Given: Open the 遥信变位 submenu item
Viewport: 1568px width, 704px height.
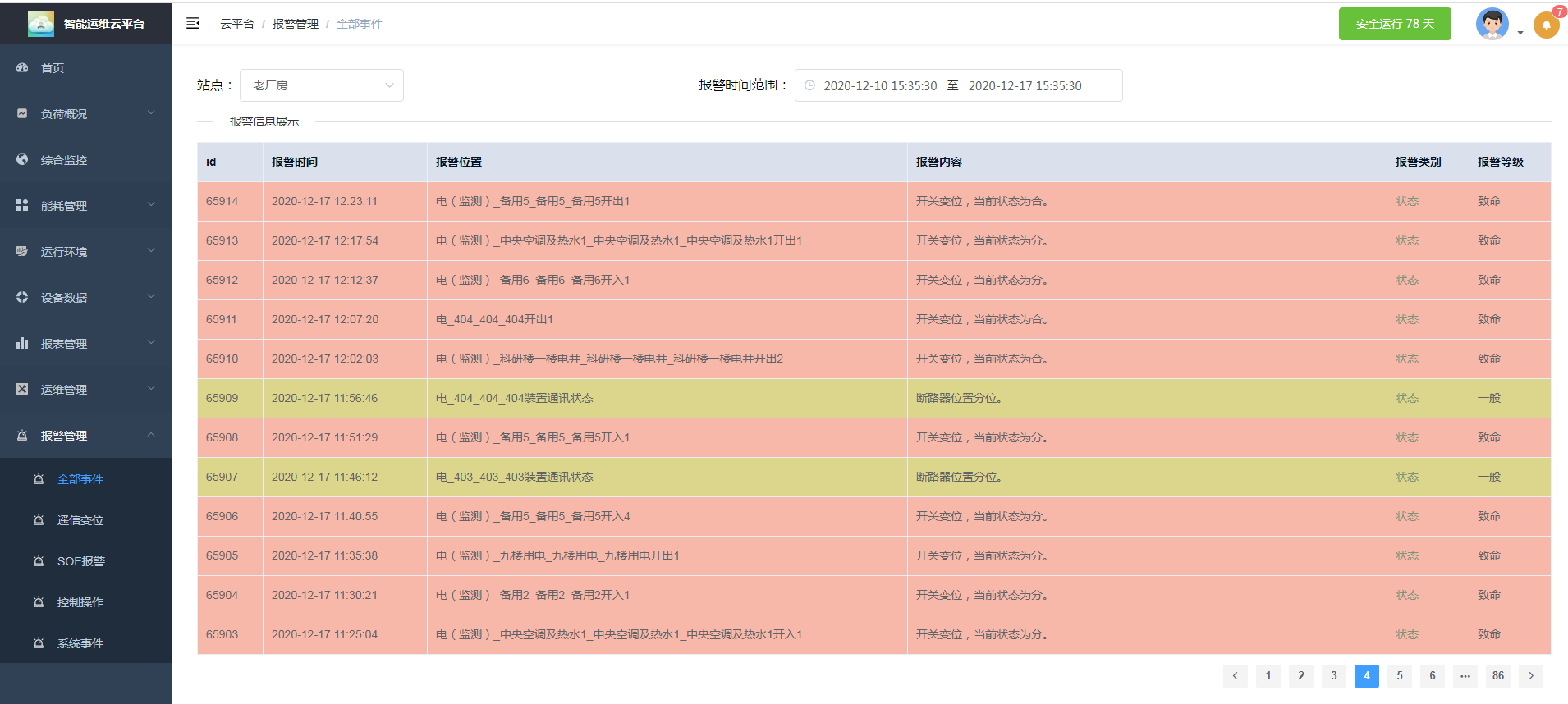Looking at the screenshot, I should (80, 520).
